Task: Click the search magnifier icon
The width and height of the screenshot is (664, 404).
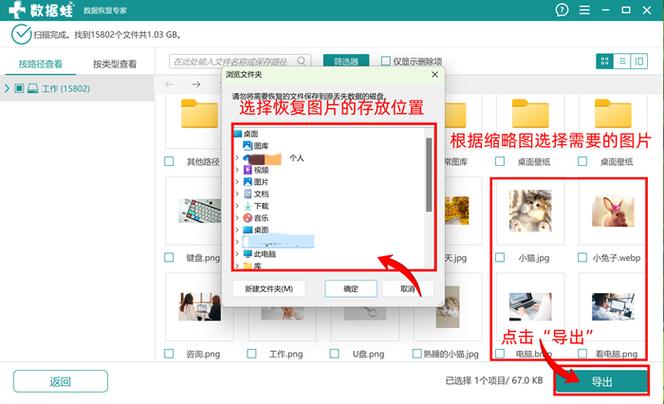Action: (301, 61)
